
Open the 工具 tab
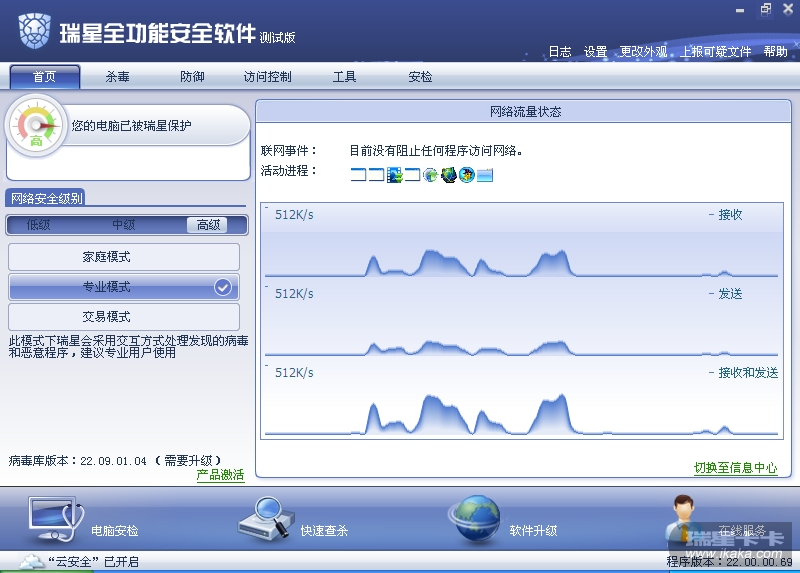344,77
